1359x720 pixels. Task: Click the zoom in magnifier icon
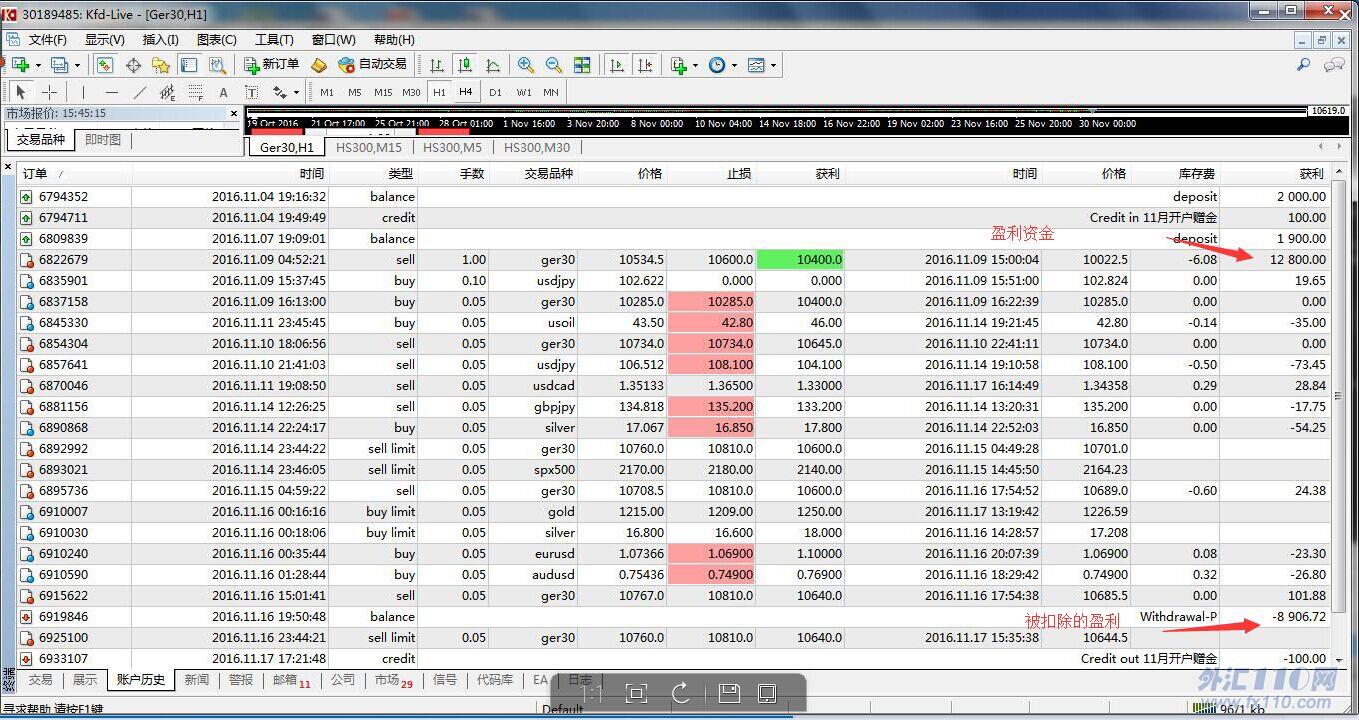tap(525, 65)
